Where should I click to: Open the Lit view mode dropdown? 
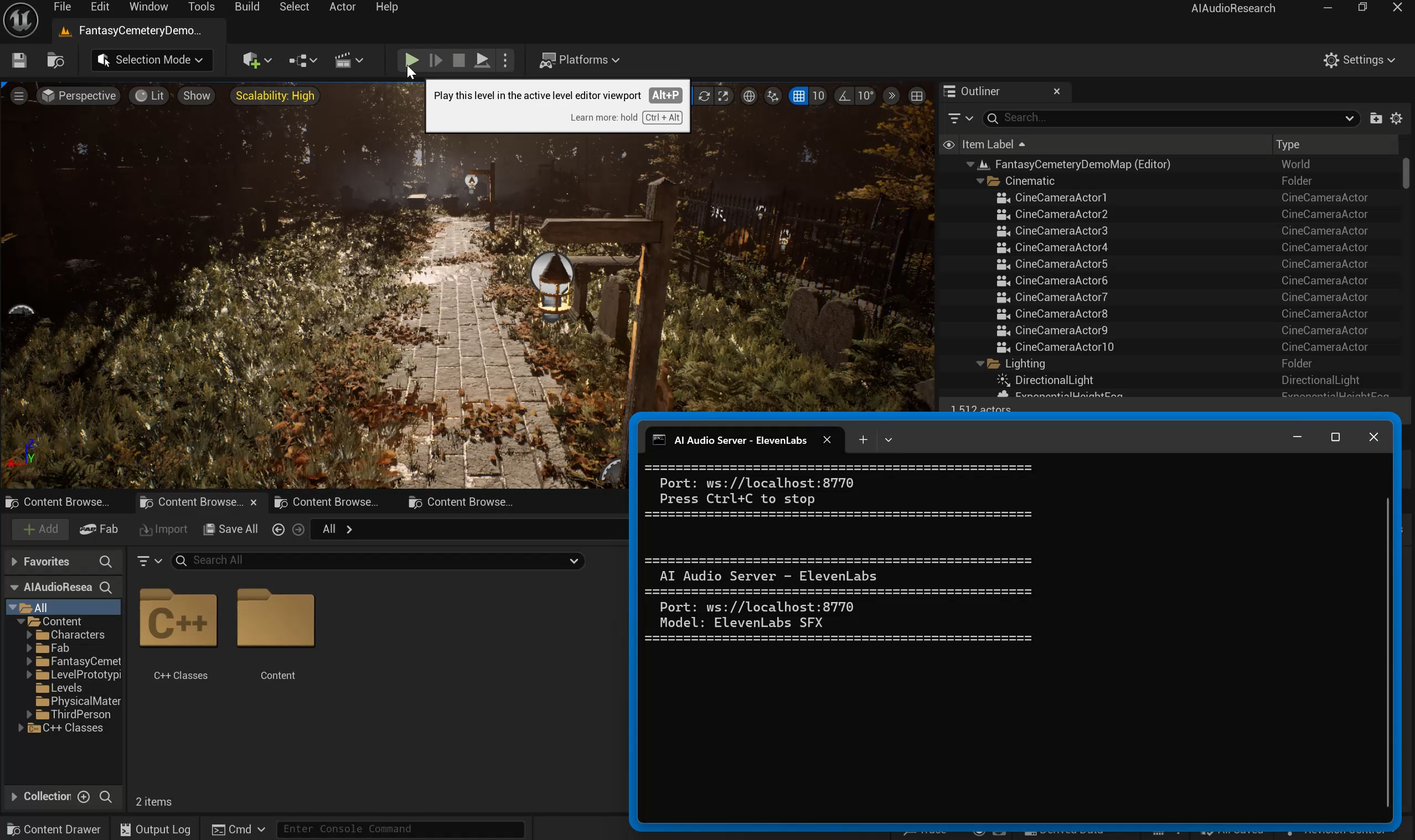150,96
